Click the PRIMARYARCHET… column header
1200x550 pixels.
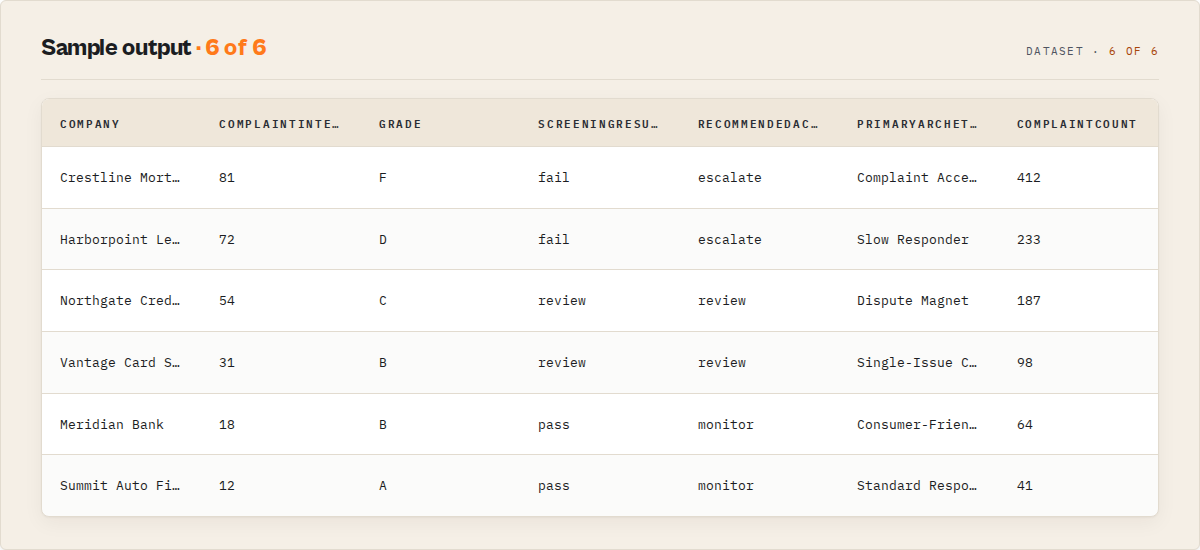click(x=917, y=124)
